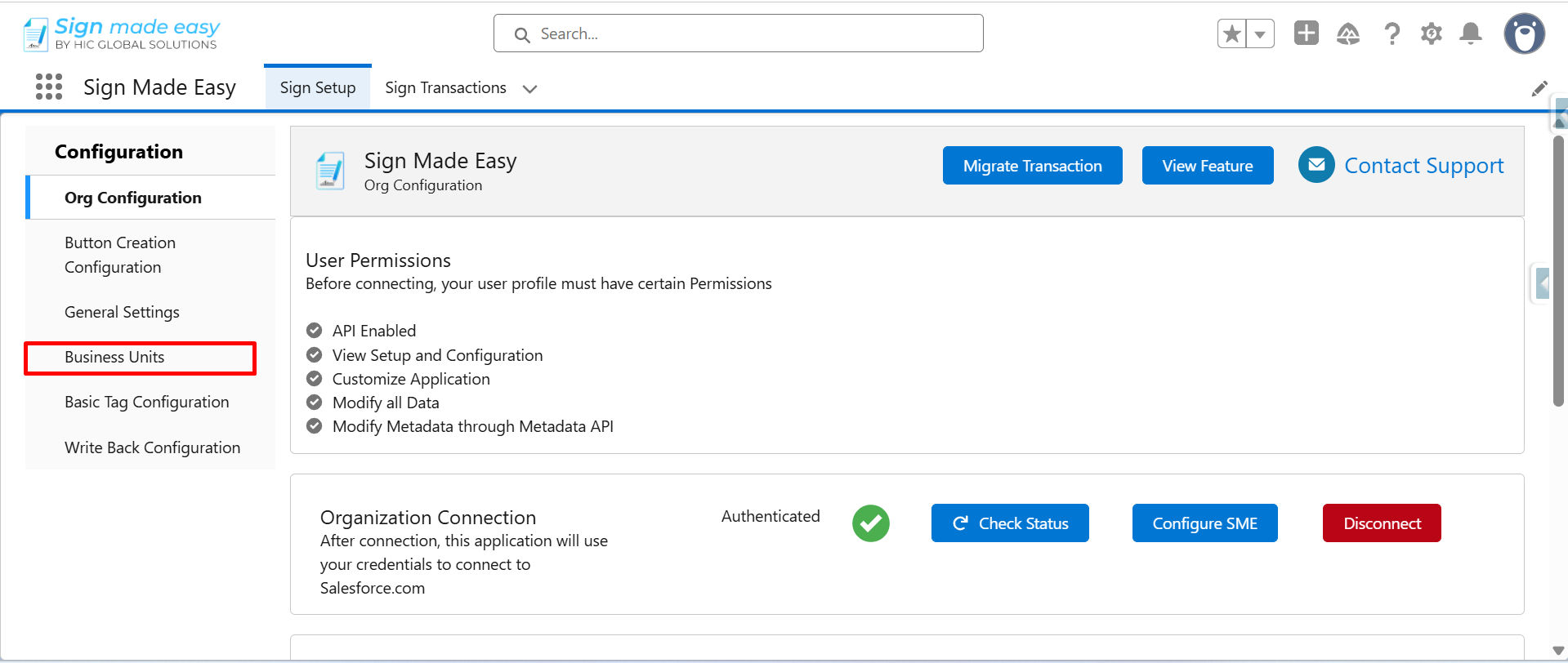This screenshot has height=663, width=1568.
Task: Click the API Enabled text
Action: [374, 331]
